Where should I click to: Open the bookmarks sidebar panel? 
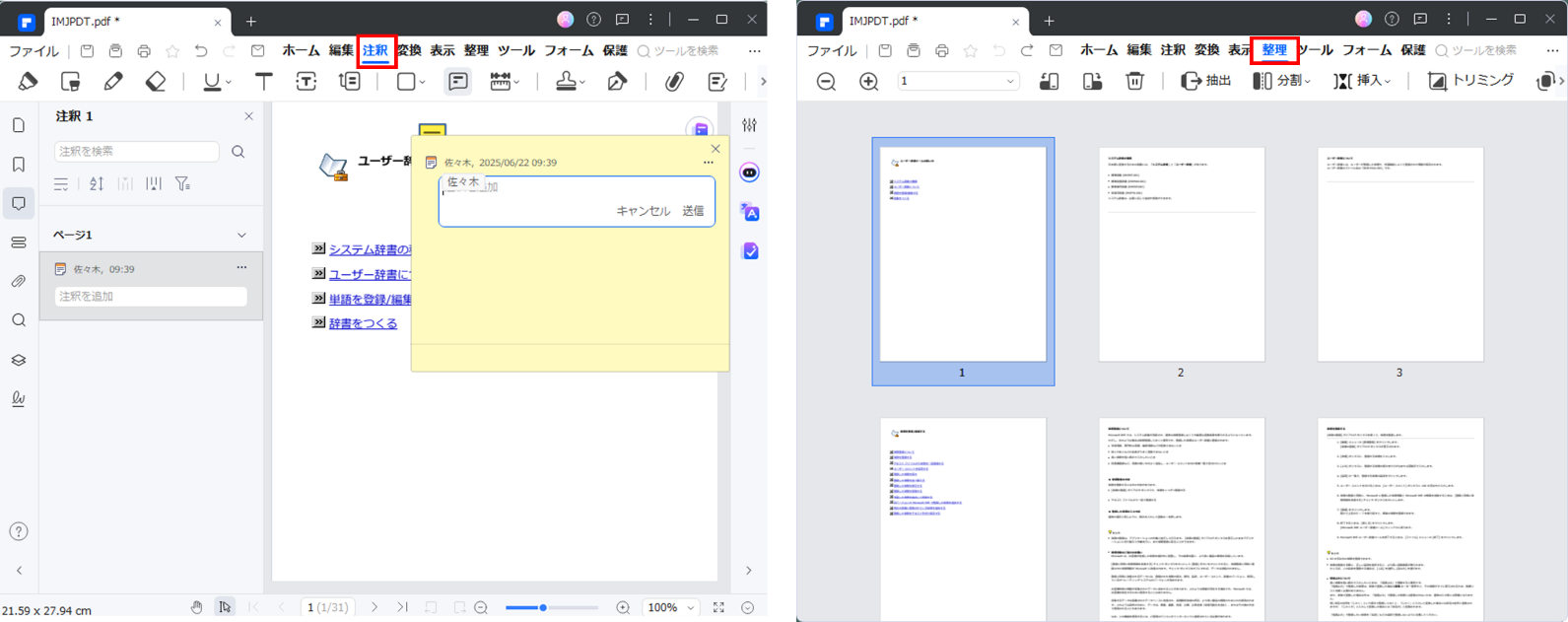pos(19,165)
